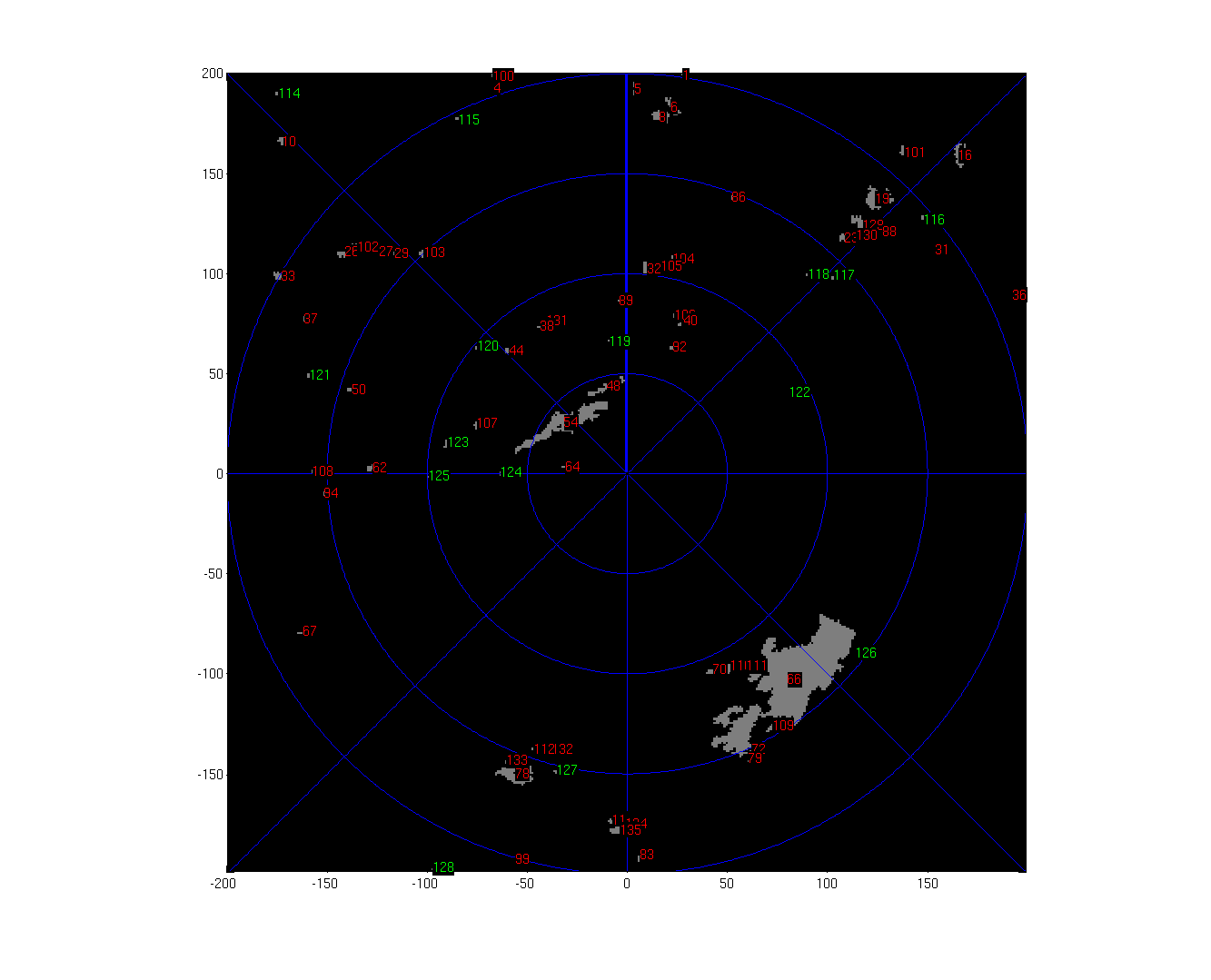Select the green track label 123
Screen dimensions: 1211x980
click(458, 442)
